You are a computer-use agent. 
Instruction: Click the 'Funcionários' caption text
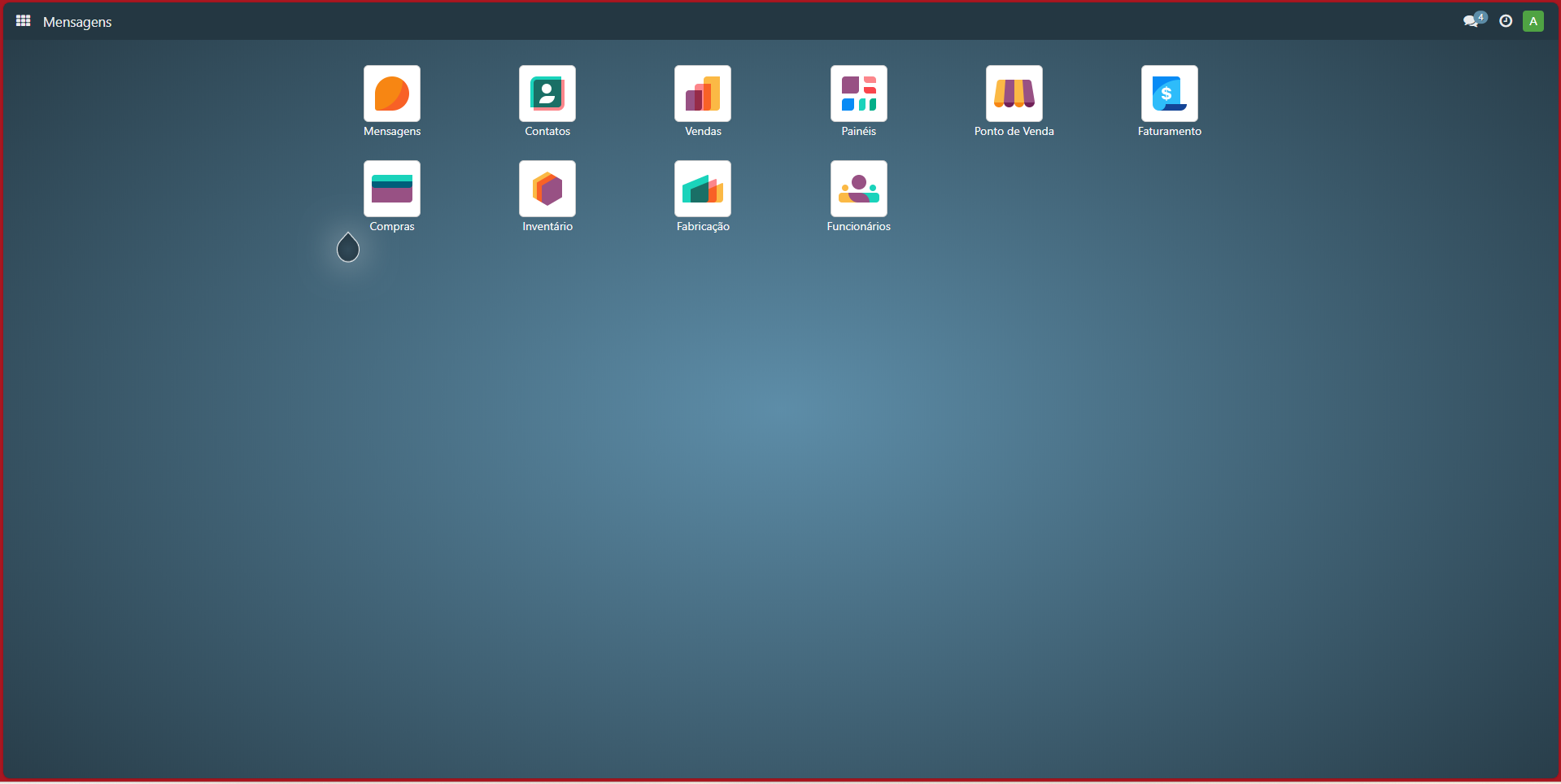click(x=858, y=226)
